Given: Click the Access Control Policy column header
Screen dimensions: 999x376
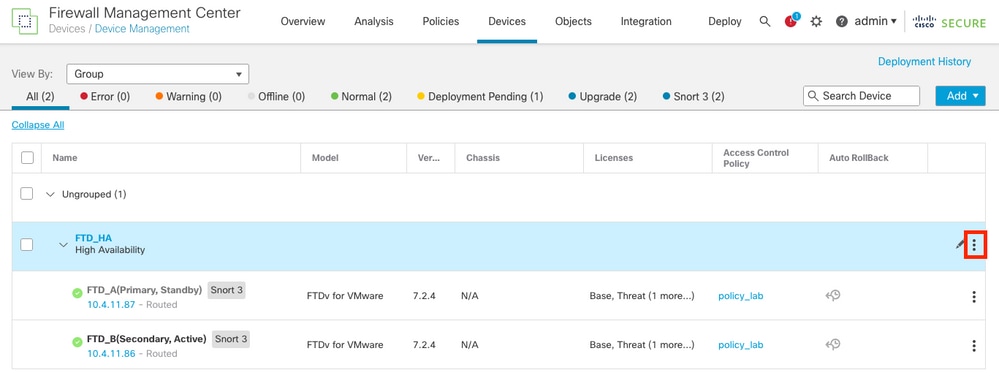Looking at the screenshot, I should [x=756, y=158].
